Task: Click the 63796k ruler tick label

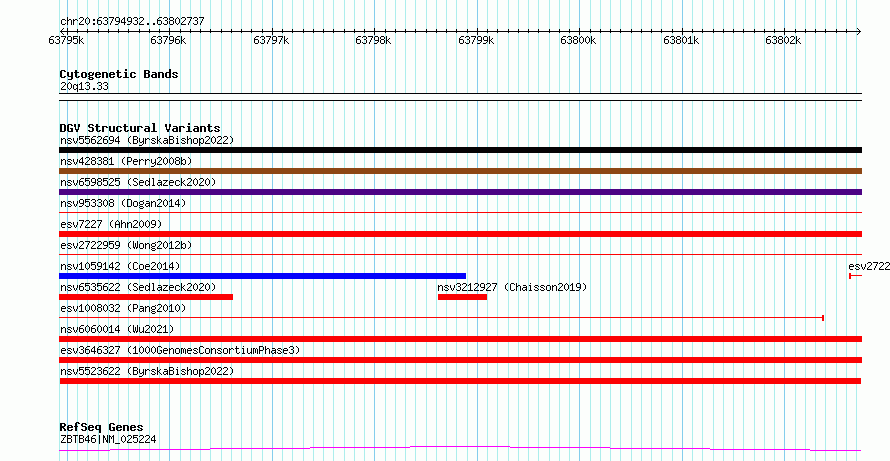Action: click(169, 40)
